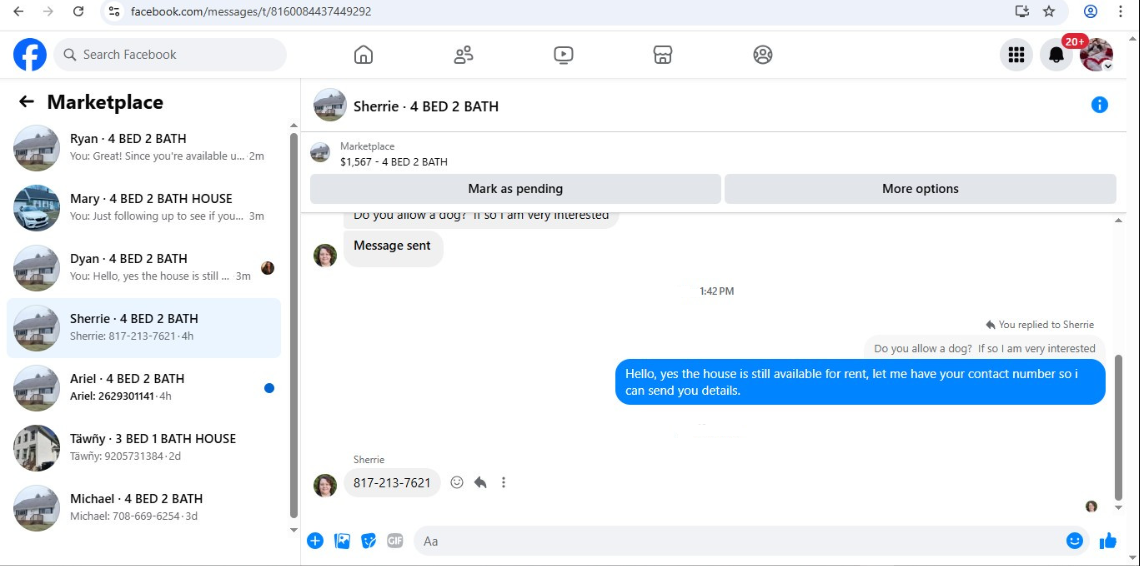
Task: Open Täwñy 3 BED 1 BATH HOUSE conversation
Action: pyautogui.click(x=144, y=447)
